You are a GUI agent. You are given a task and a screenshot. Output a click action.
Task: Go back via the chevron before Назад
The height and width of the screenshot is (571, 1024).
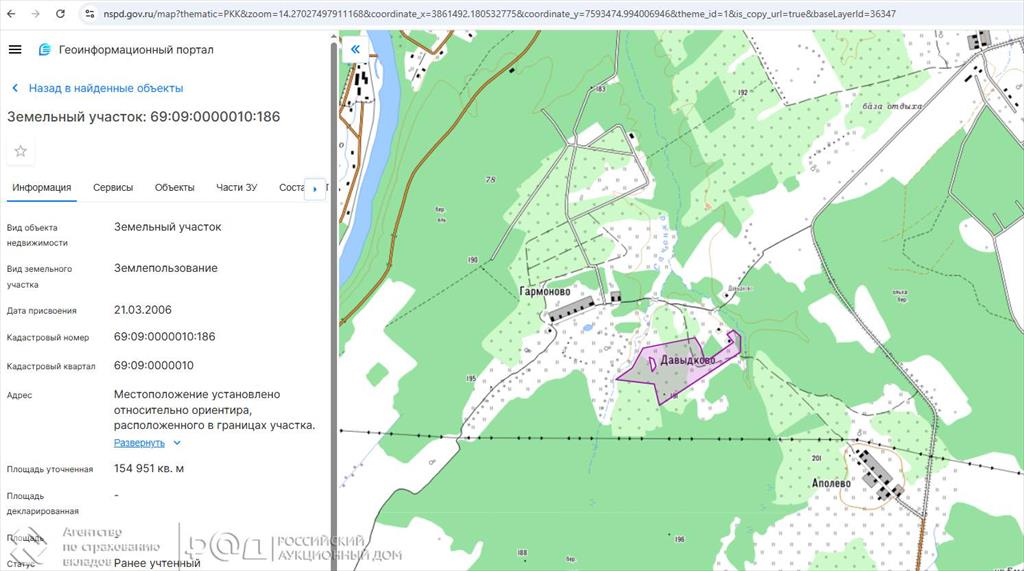click(14, 88)
